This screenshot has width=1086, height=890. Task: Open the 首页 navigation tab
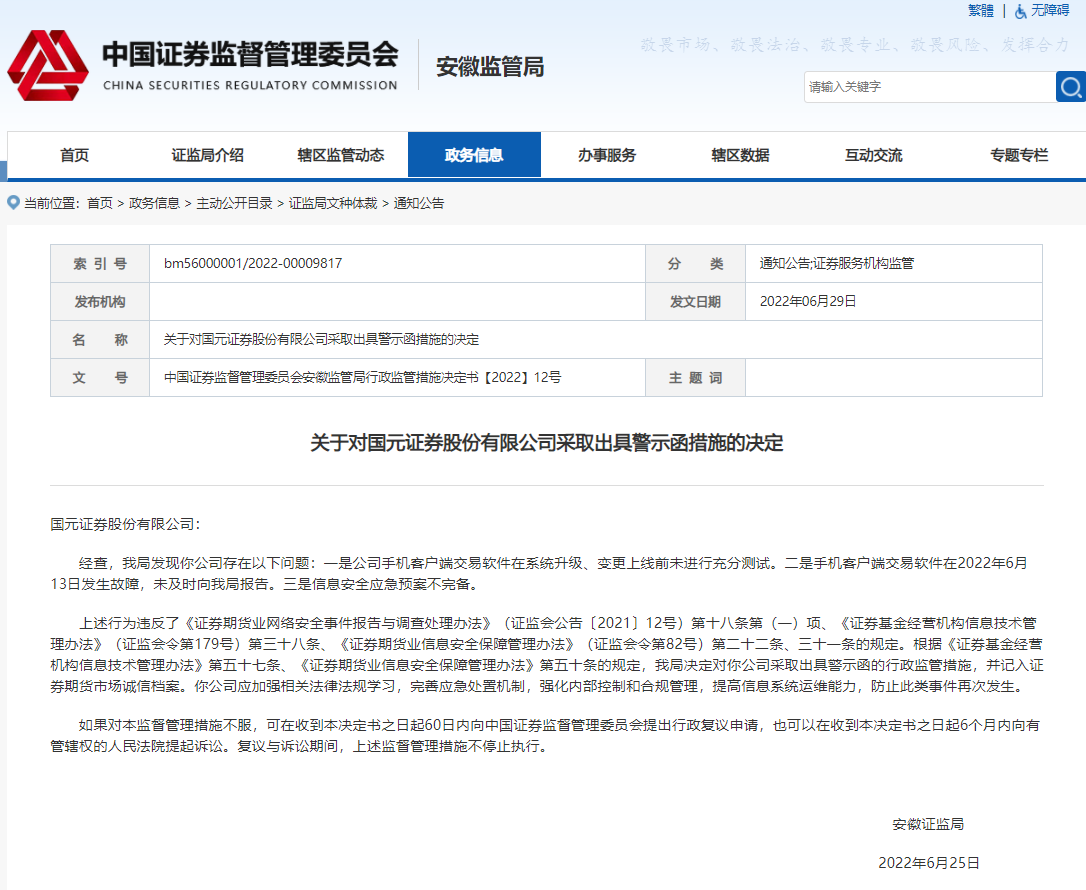coord(74,155)
